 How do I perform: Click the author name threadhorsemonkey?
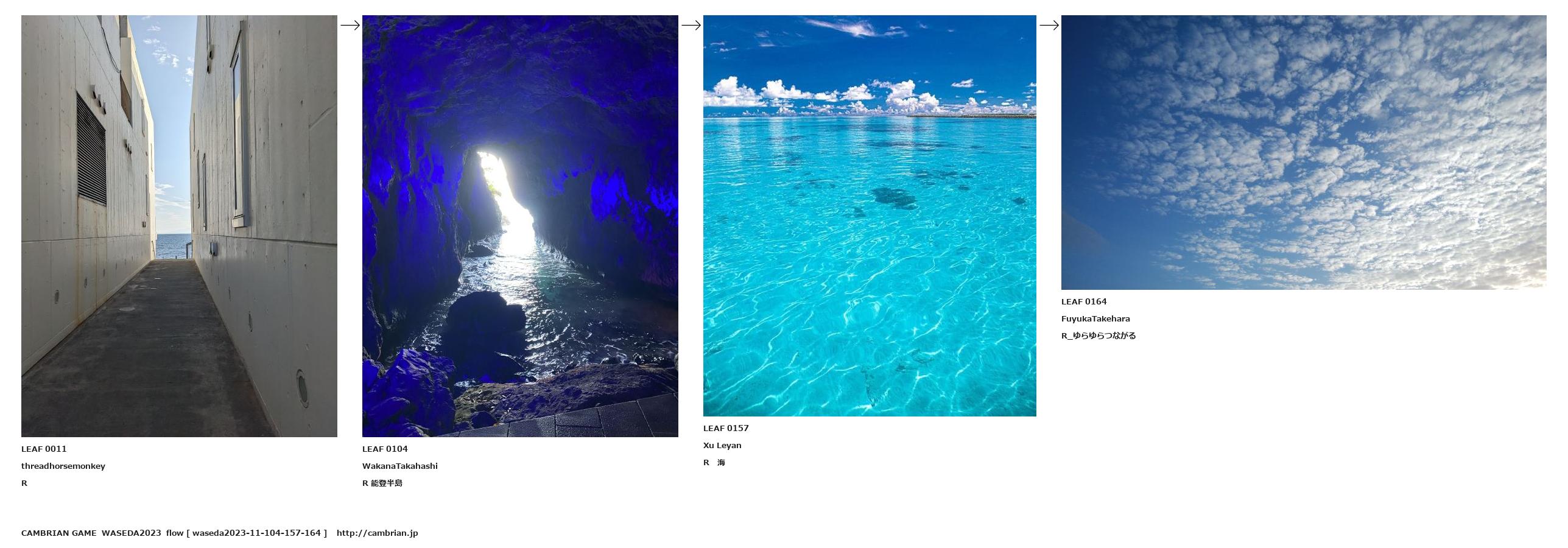click(x=63, y=466)
